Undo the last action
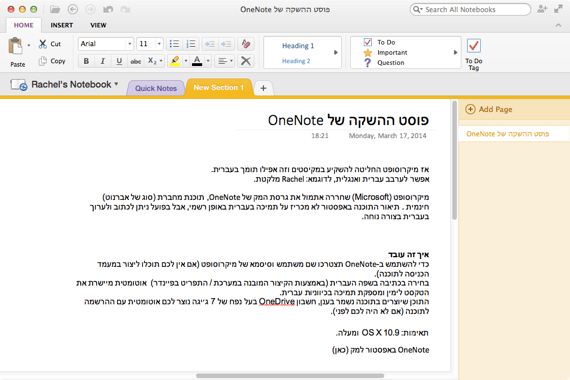The height and width of the screenshot is (380, 570). [108, 9]
